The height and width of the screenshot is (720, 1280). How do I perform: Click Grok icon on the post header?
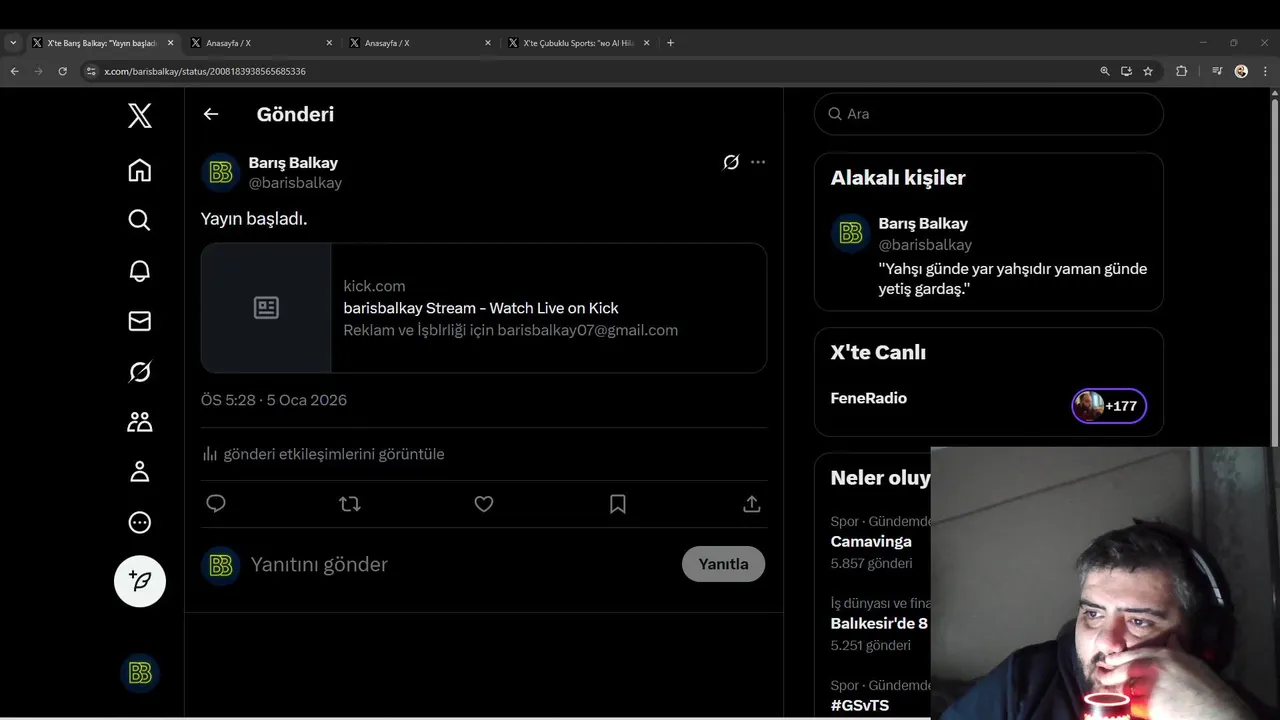pos(731,162)
